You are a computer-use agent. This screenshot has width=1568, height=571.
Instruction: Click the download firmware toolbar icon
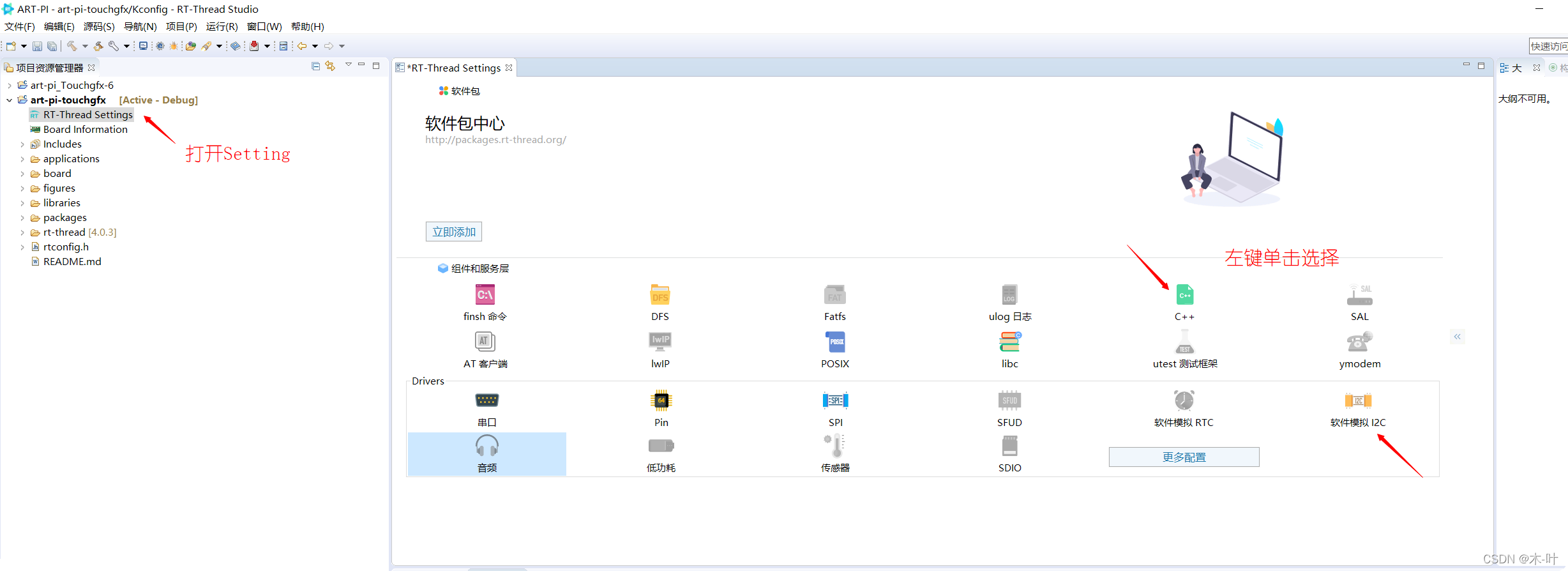point(254,46)
